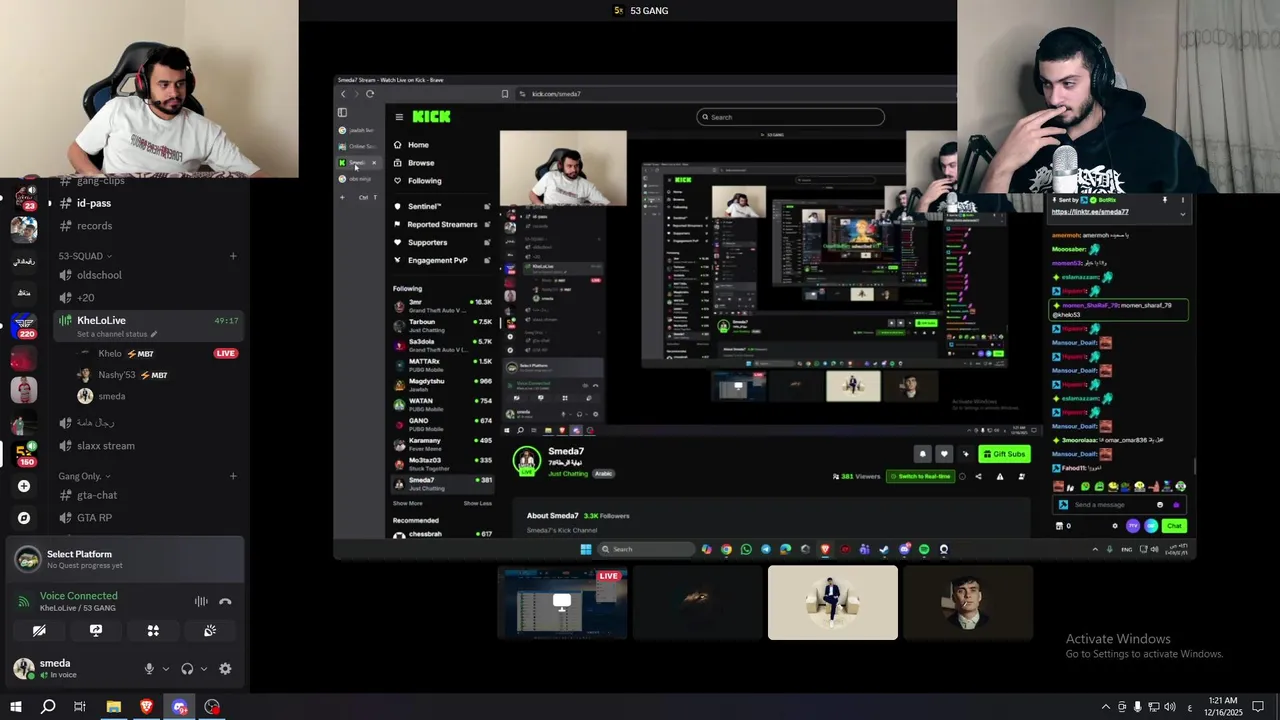Click Browse in the streamed Kick sidebar
1280x720 pixels.
(x=420, y=163)
